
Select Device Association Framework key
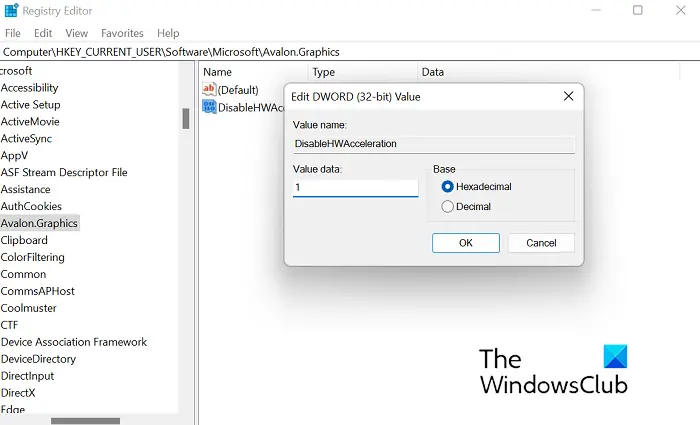click(74, 342)
